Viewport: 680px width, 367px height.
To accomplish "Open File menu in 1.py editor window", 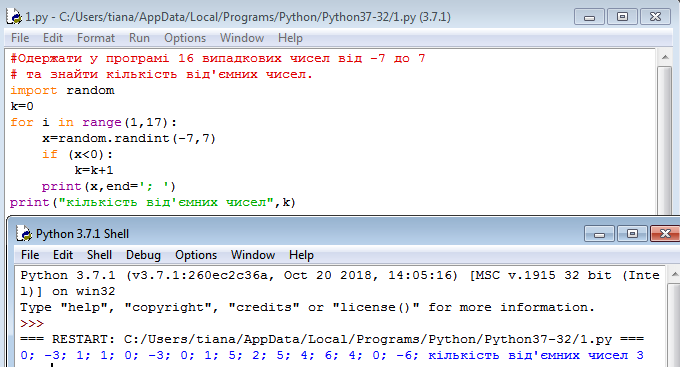I will click(x=20, y=38).
